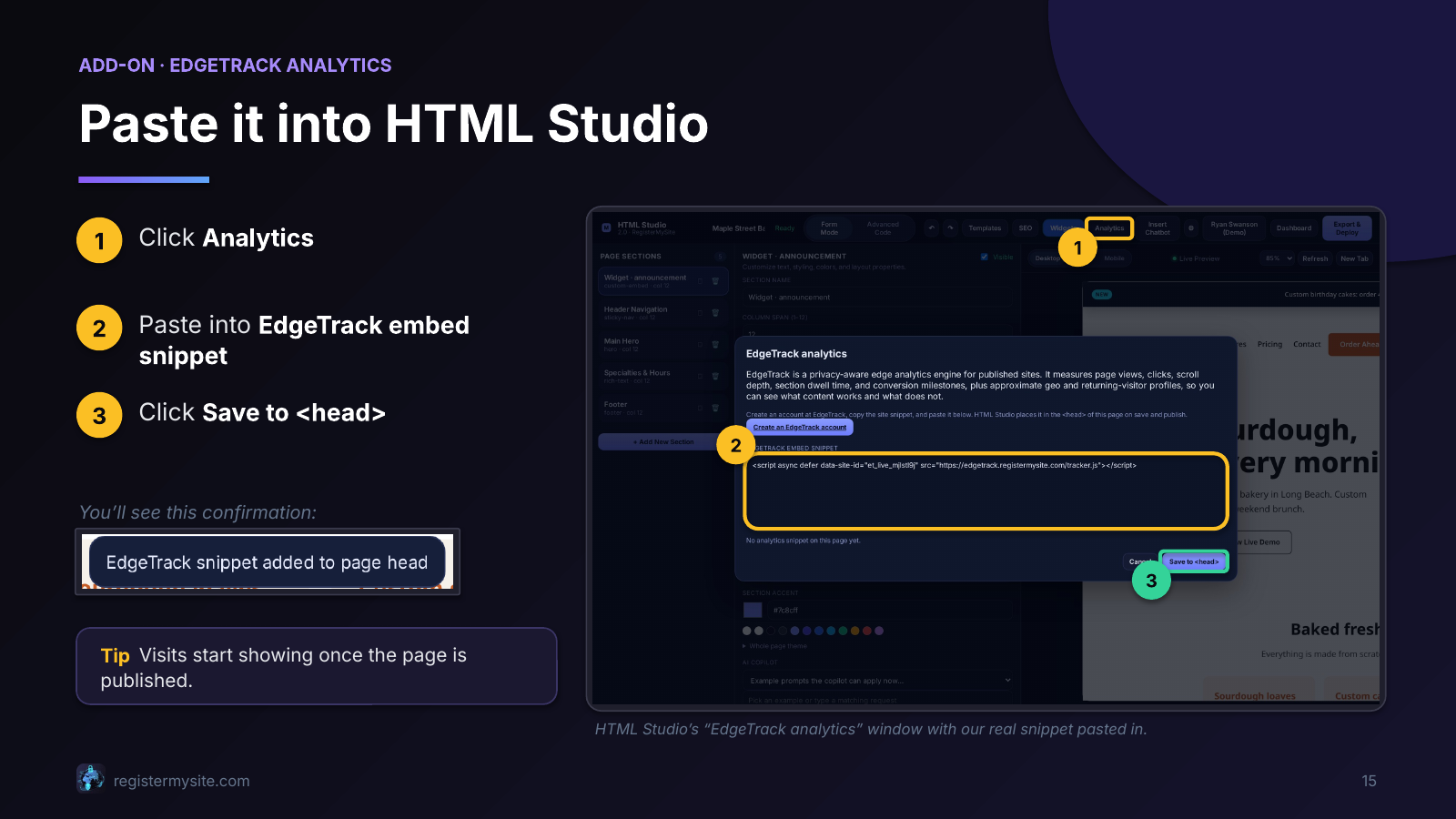Click the Section Name input field
Image resolution: width=1456 pixels, height=819 pixels.
879,298
